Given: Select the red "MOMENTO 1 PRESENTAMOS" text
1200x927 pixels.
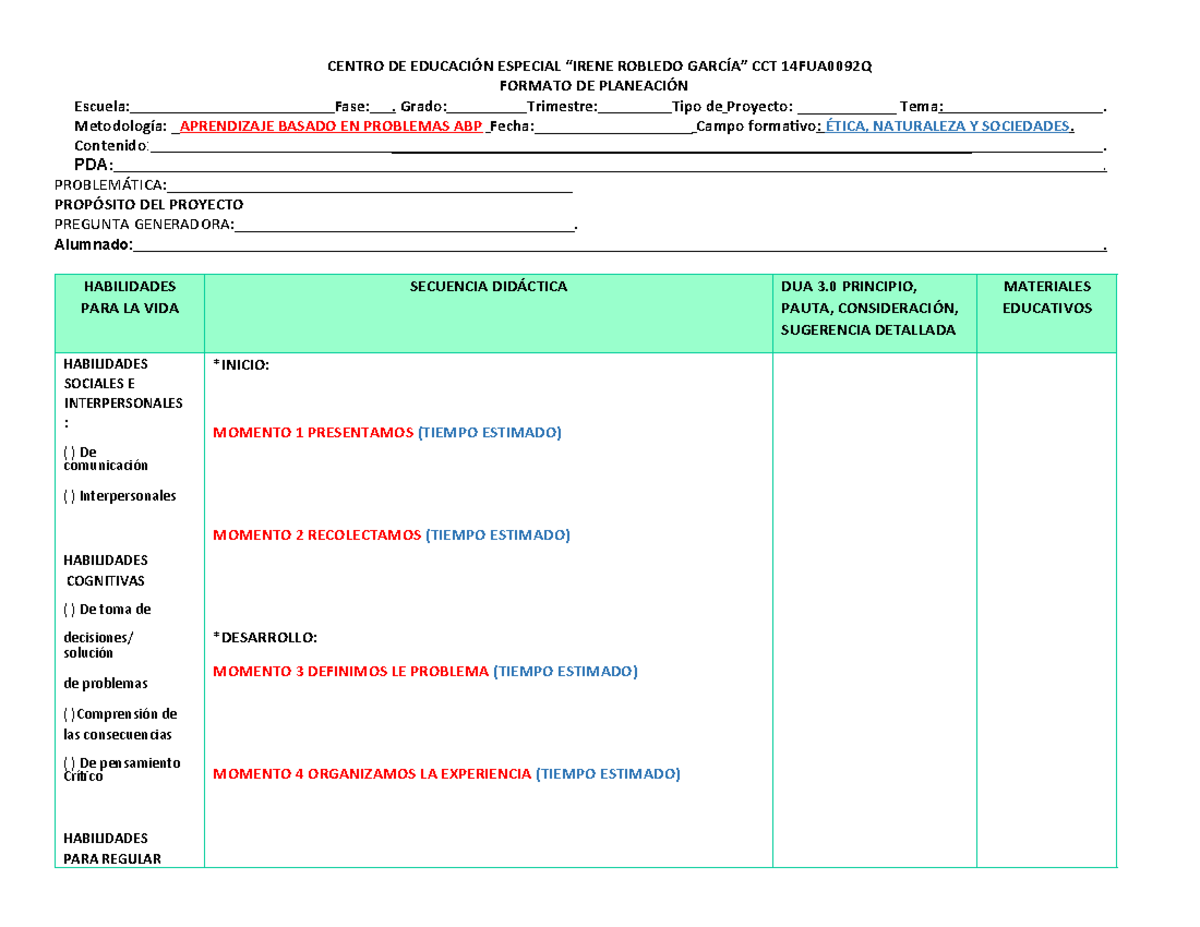Looking at the screenshot, I should (313, 432).
